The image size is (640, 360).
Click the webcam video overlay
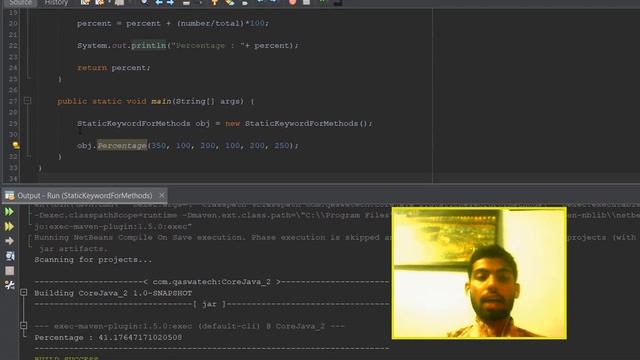[479, 273]
